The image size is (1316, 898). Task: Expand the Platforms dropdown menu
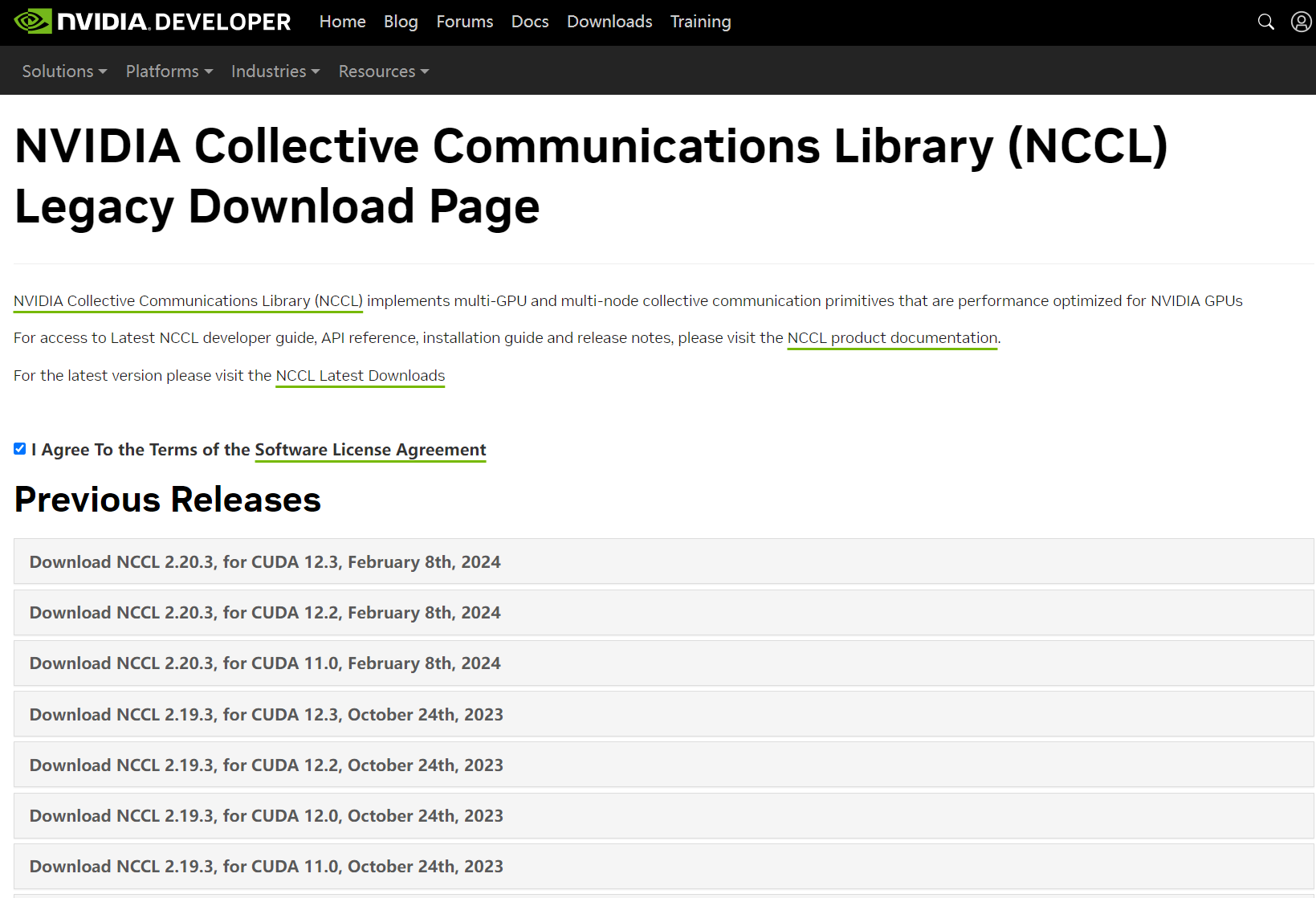coord(169,71)
